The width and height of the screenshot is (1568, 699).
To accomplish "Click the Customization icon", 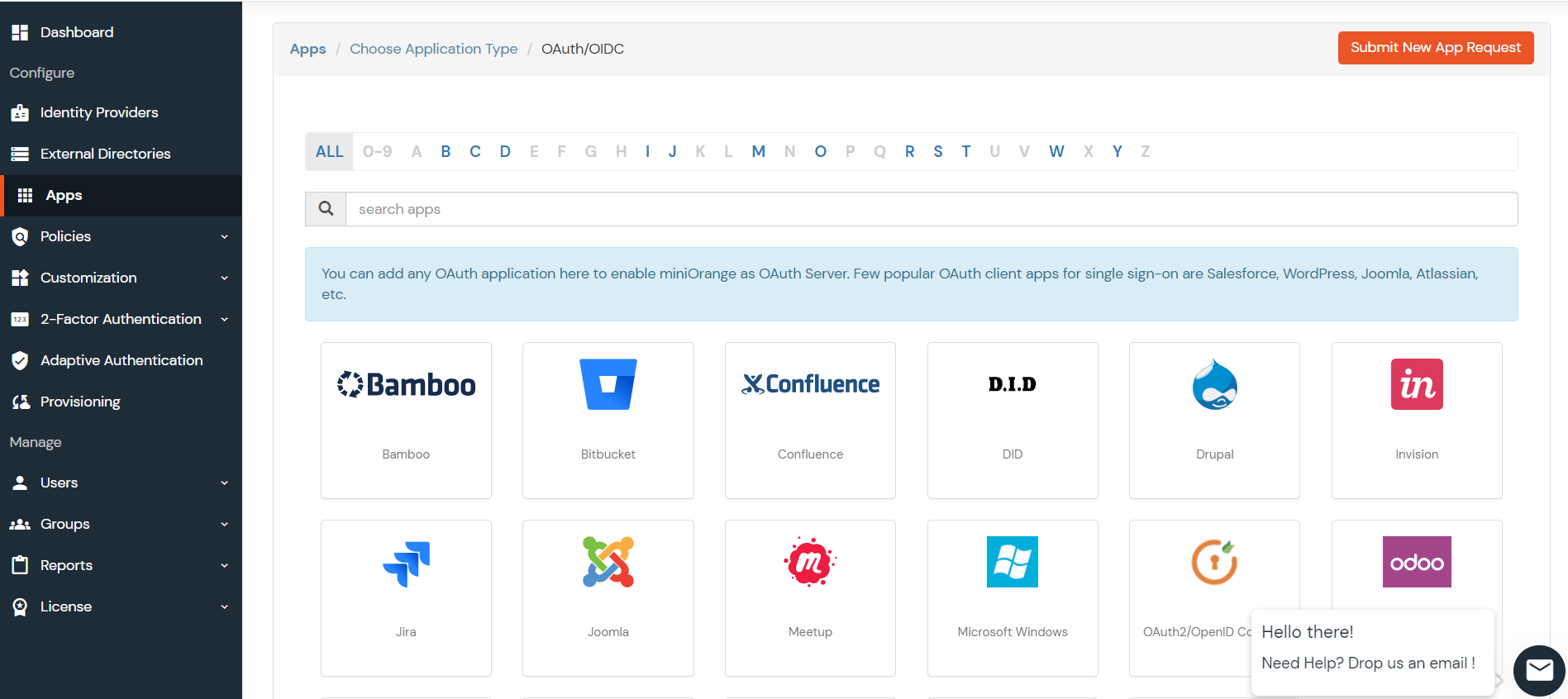I will 20,278.
